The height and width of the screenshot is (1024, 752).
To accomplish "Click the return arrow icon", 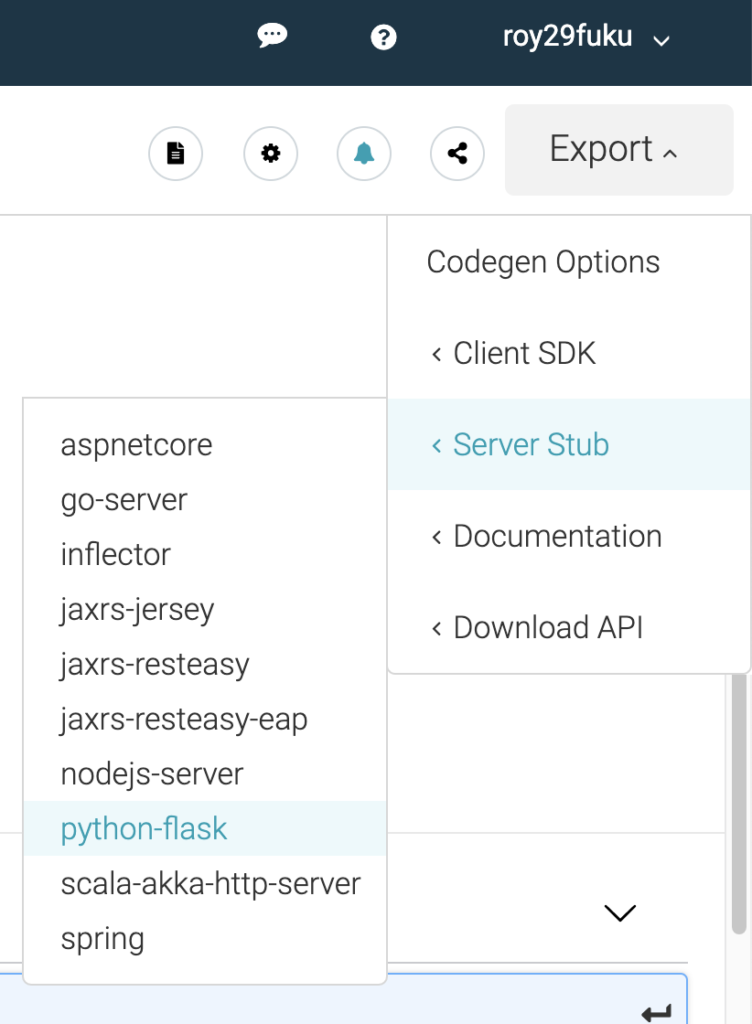I will (656, 1012).
